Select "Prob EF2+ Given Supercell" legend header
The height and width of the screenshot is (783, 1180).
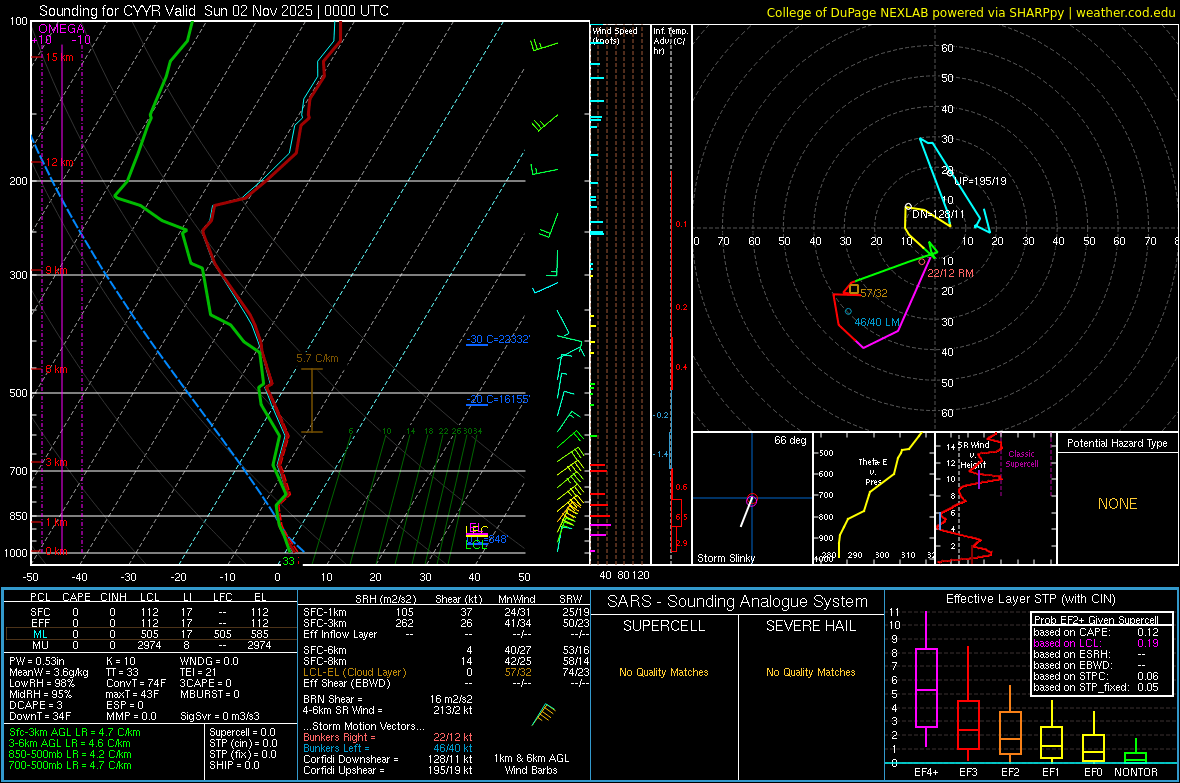1096,620
